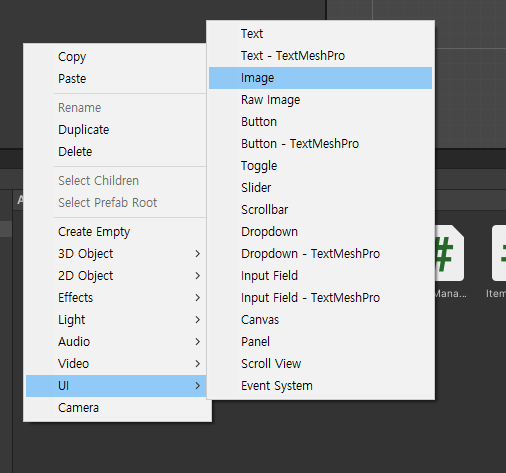
Task: Create a UI Input Field object
Action: coord(320,276)
